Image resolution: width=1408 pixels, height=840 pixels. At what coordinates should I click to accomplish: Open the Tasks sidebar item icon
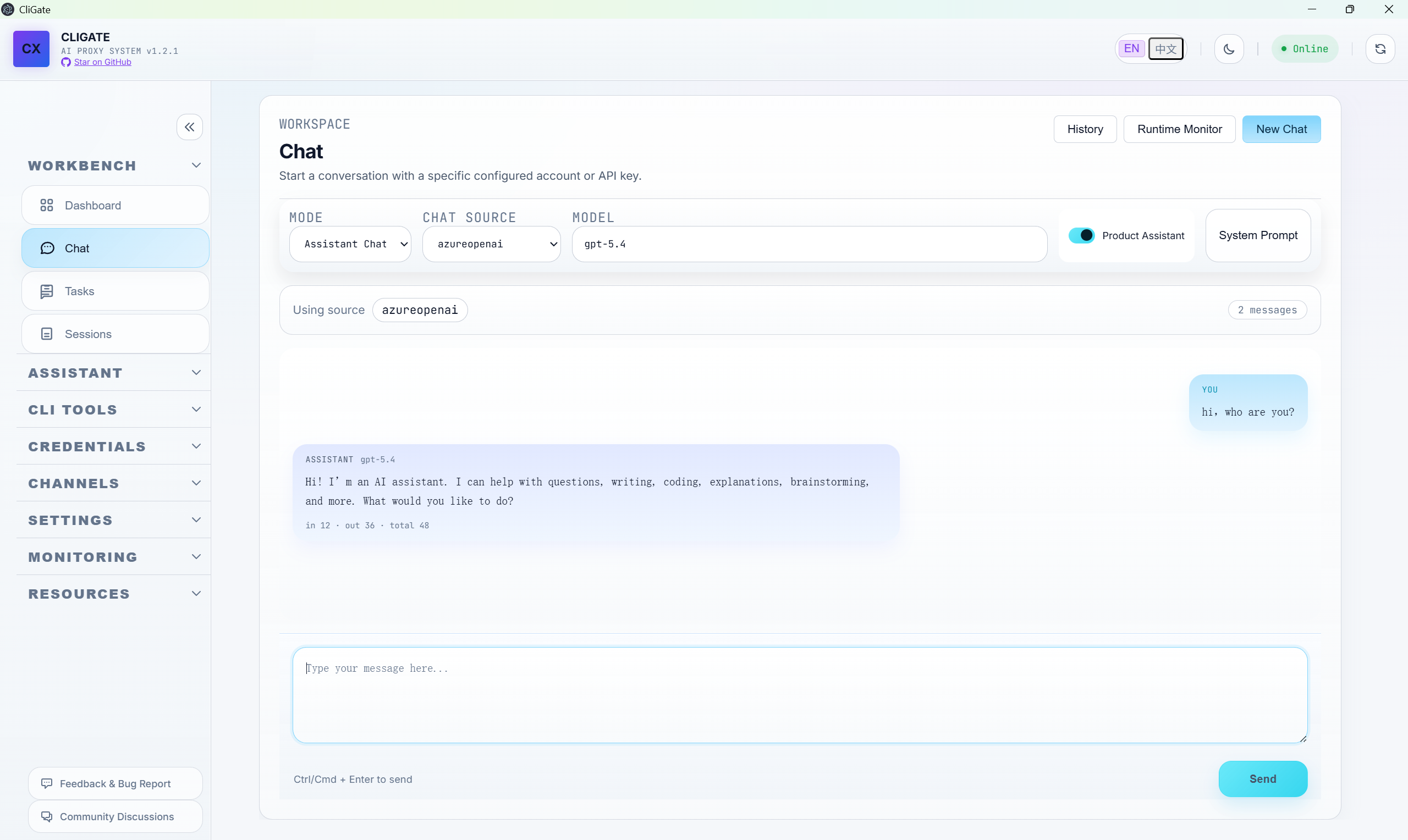click(x=46, y=291)
